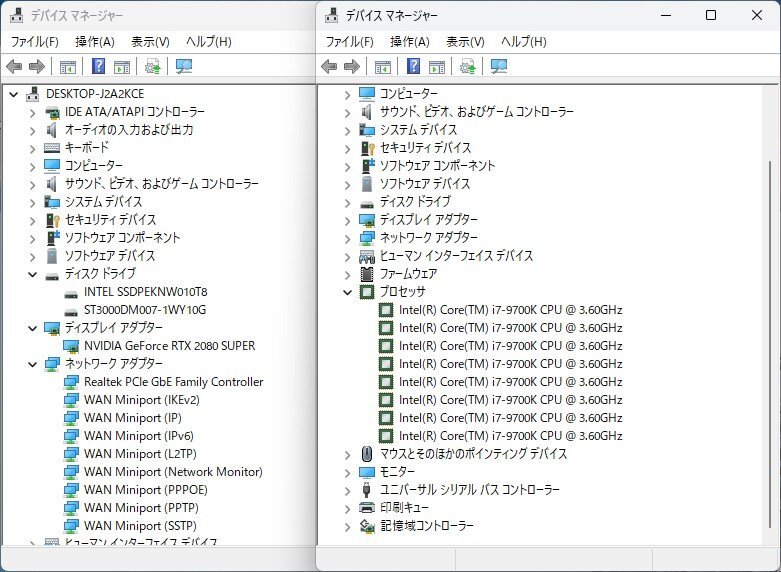Close the right Device Manager window
The height and width of the screenshot is (572, 781).
click(x=757, y=15)
